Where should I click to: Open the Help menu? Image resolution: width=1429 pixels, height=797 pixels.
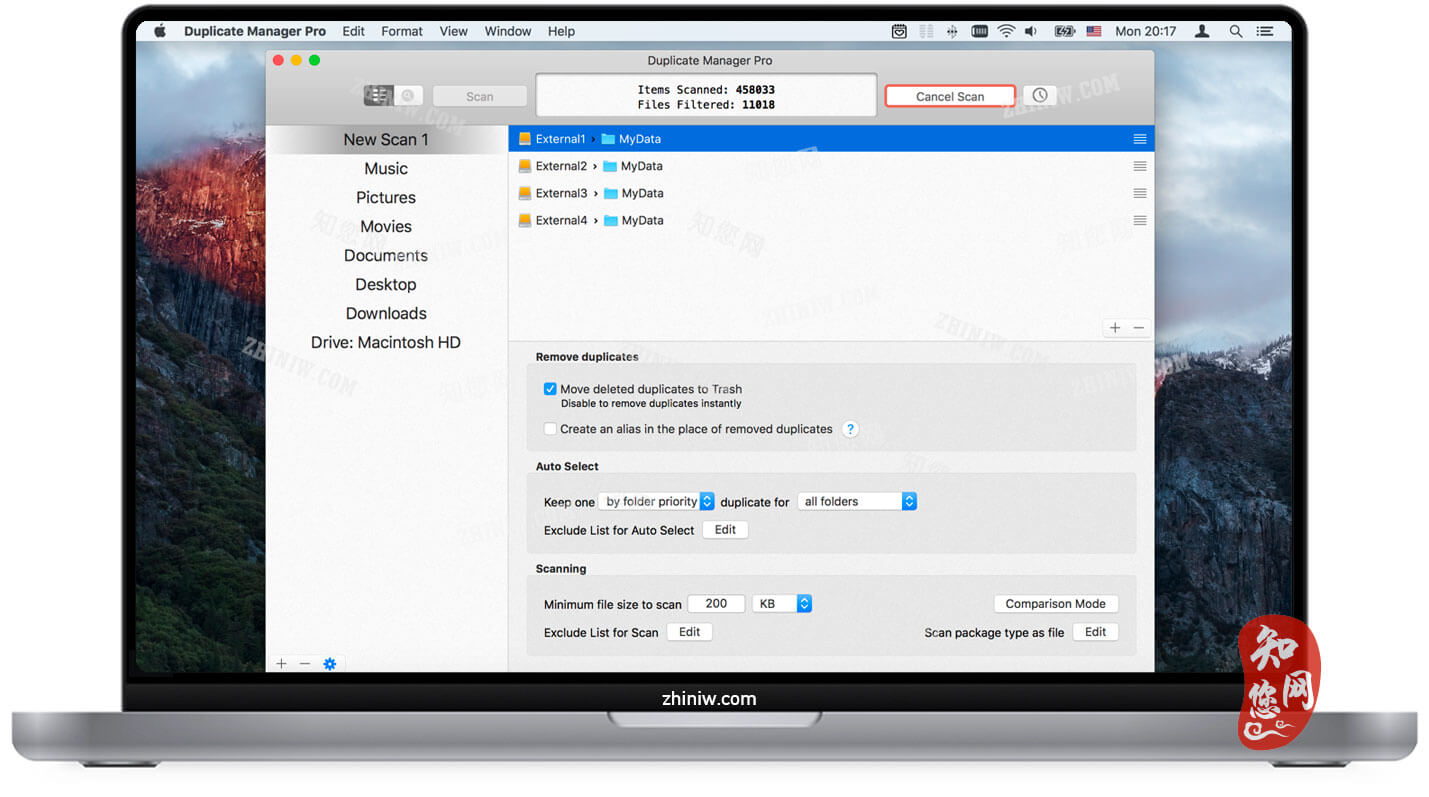(x=561, y=31)
